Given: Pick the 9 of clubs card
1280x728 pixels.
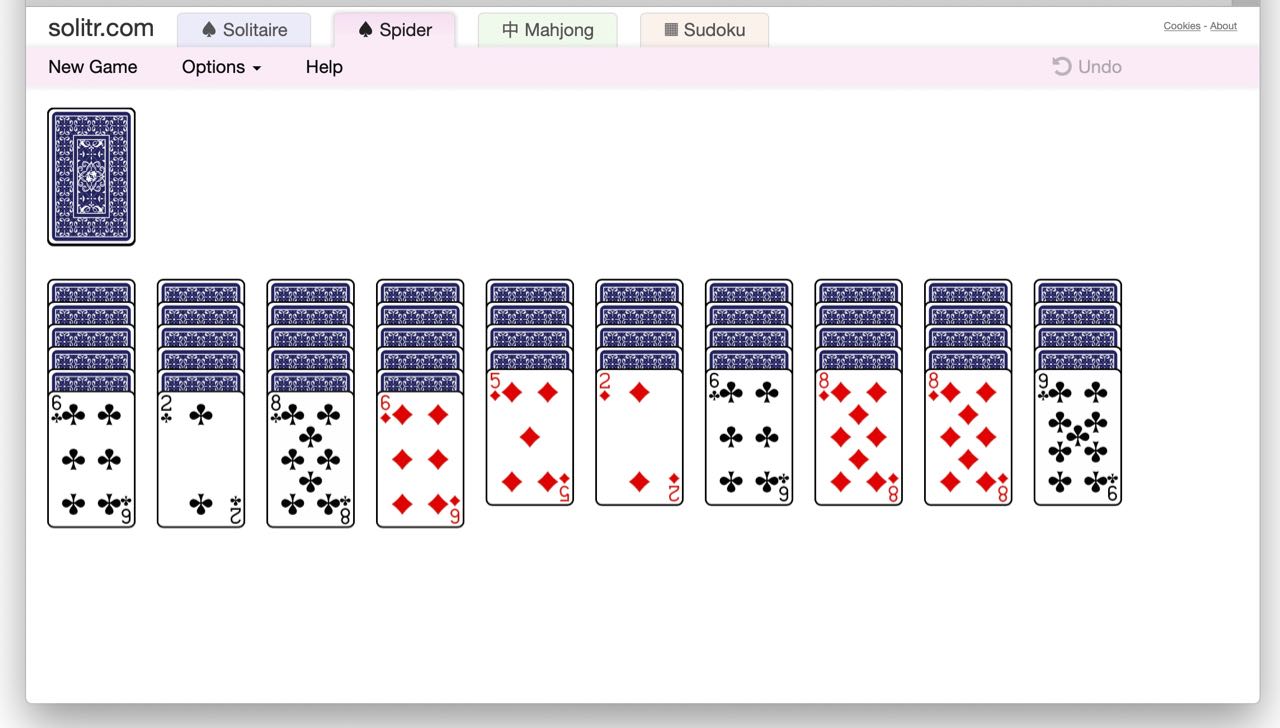Looking at the screenshot, I should pyautogui.click(x=1077, y=437).
